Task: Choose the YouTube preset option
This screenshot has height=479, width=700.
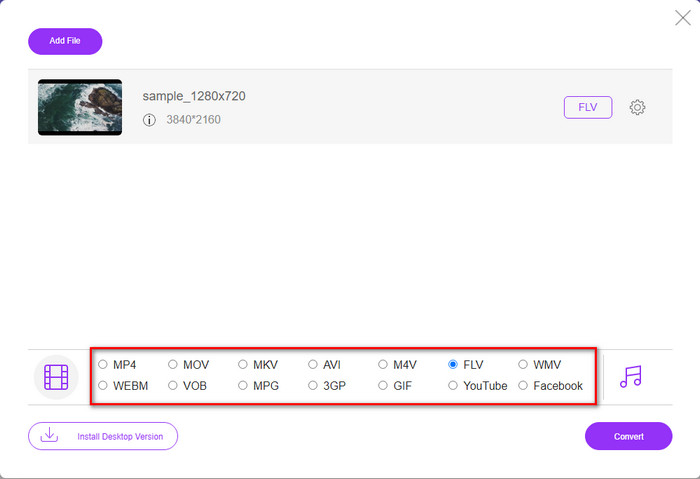Action: tap(453, 385)
